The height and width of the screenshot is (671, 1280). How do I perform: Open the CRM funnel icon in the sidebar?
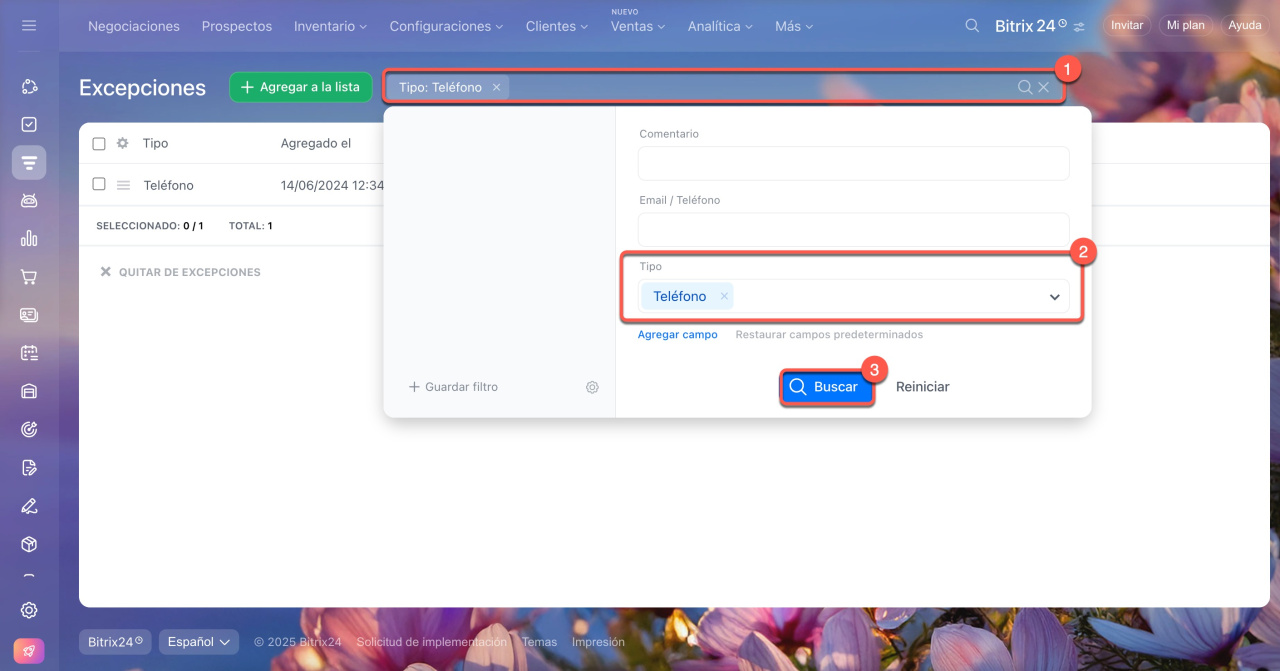pos(29,162)
